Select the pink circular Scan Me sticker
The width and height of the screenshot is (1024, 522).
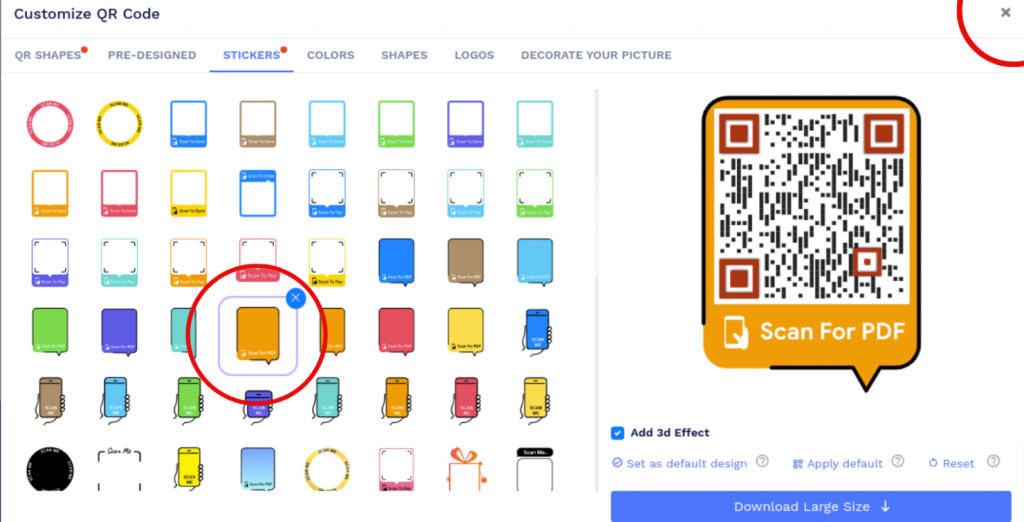coord(50,124)
